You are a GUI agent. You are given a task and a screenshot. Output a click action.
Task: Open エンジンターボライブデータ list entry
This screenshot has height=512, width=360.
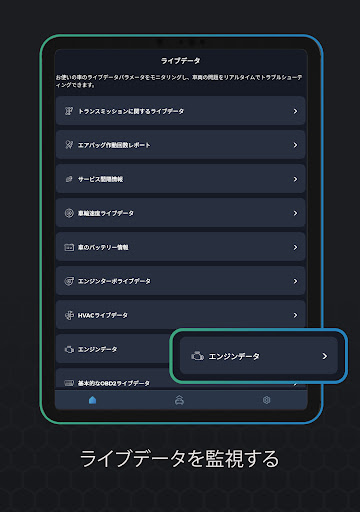(181, 281)
